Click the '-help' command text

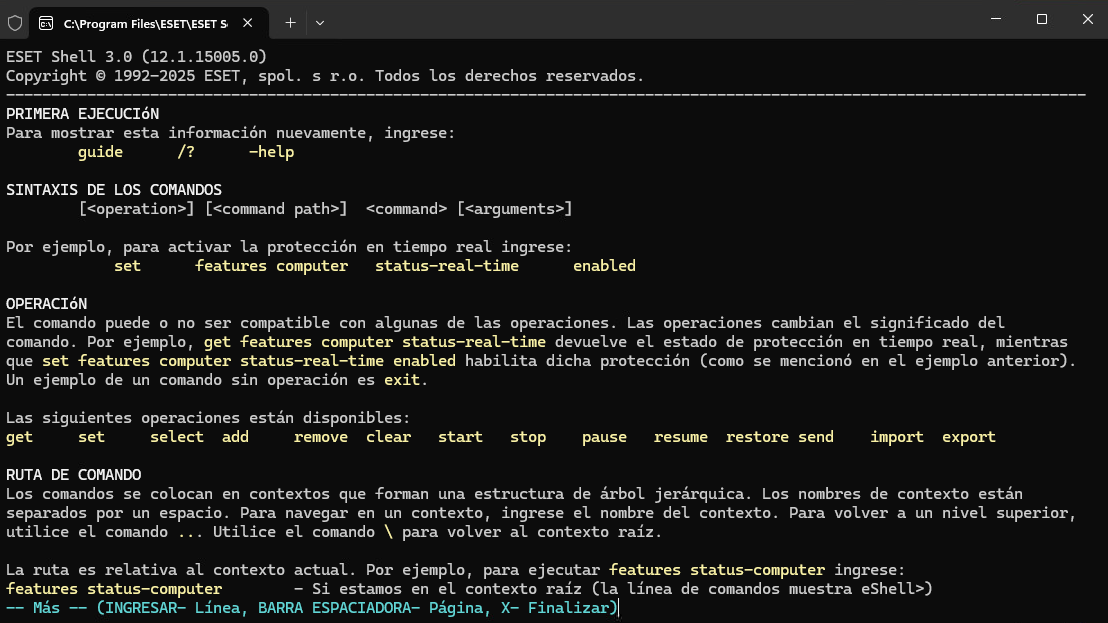271,152
